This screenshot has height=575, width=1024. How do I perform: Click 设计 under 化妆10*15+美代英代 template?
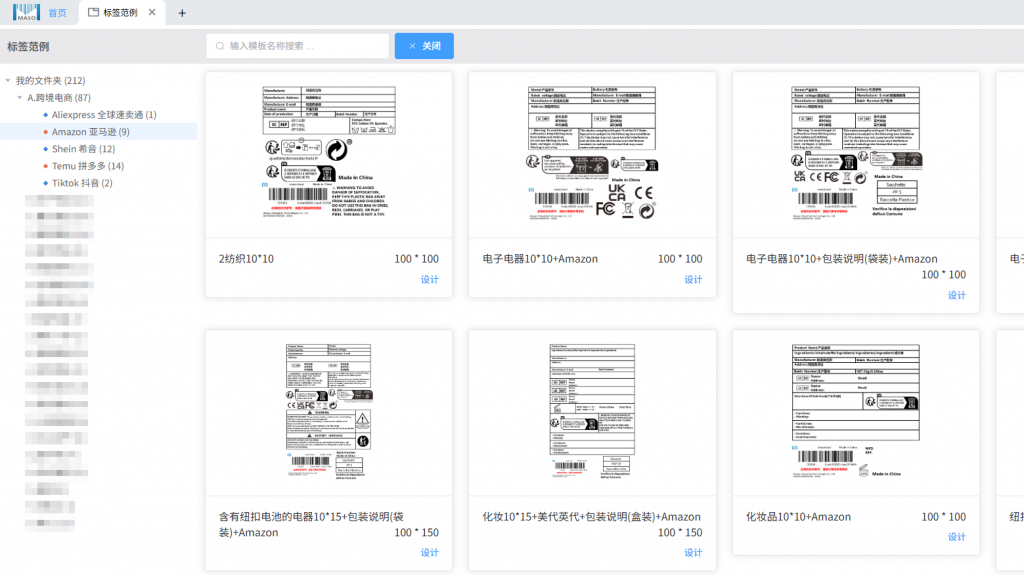coord(693,553)
